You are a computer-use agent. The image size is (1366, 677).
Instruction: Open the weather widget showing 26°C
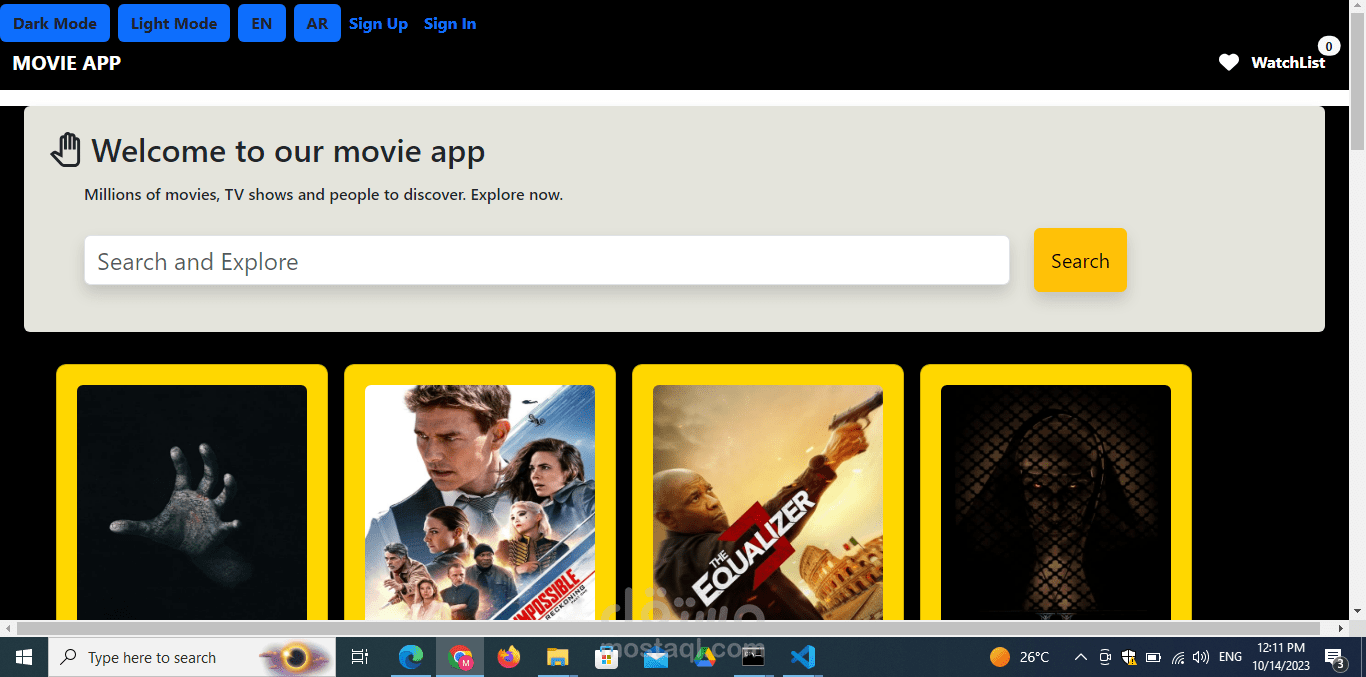click(x=1019, y=657)
